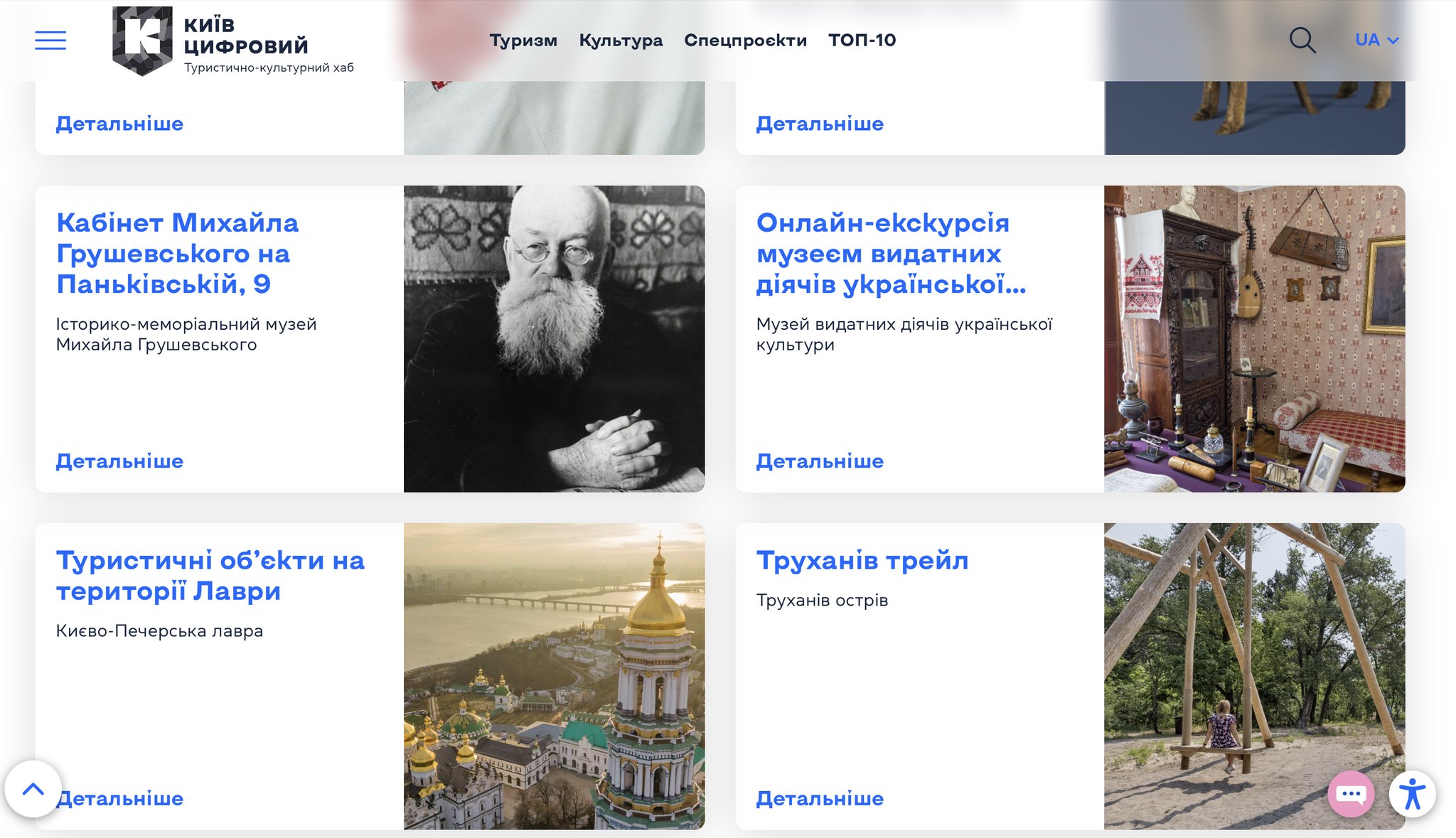1456x838 pixels.
Task: Click the scroll-to-top arrow button
Action: [33, 789]
